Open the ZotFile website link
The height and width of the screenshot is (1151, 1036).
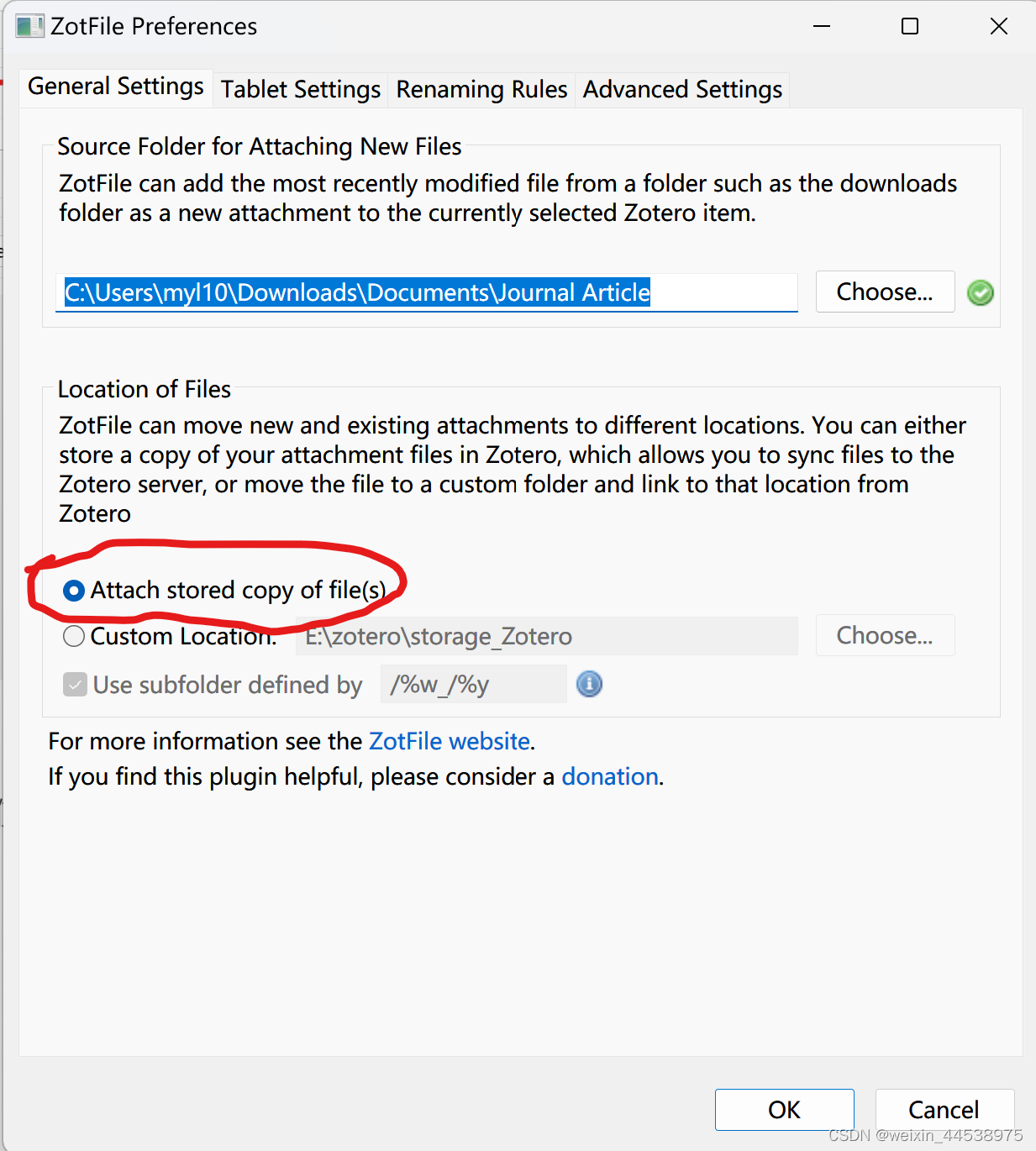tap(450, 741)
